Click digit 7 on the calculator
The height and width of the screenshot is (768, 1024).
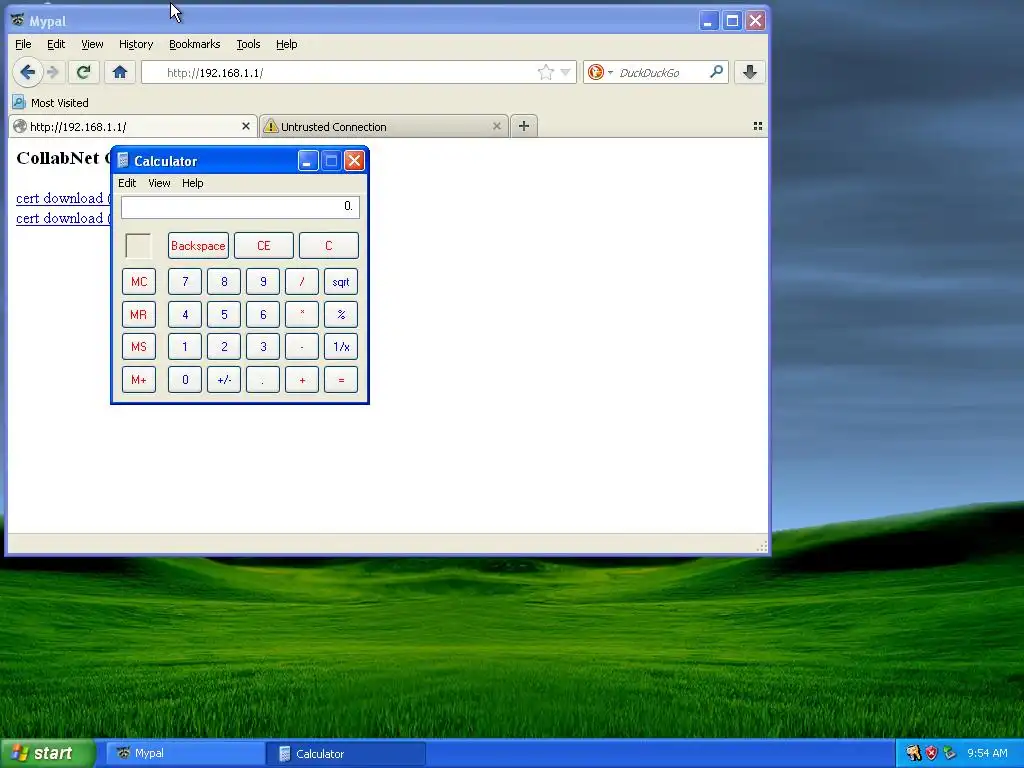pos(185,281)
